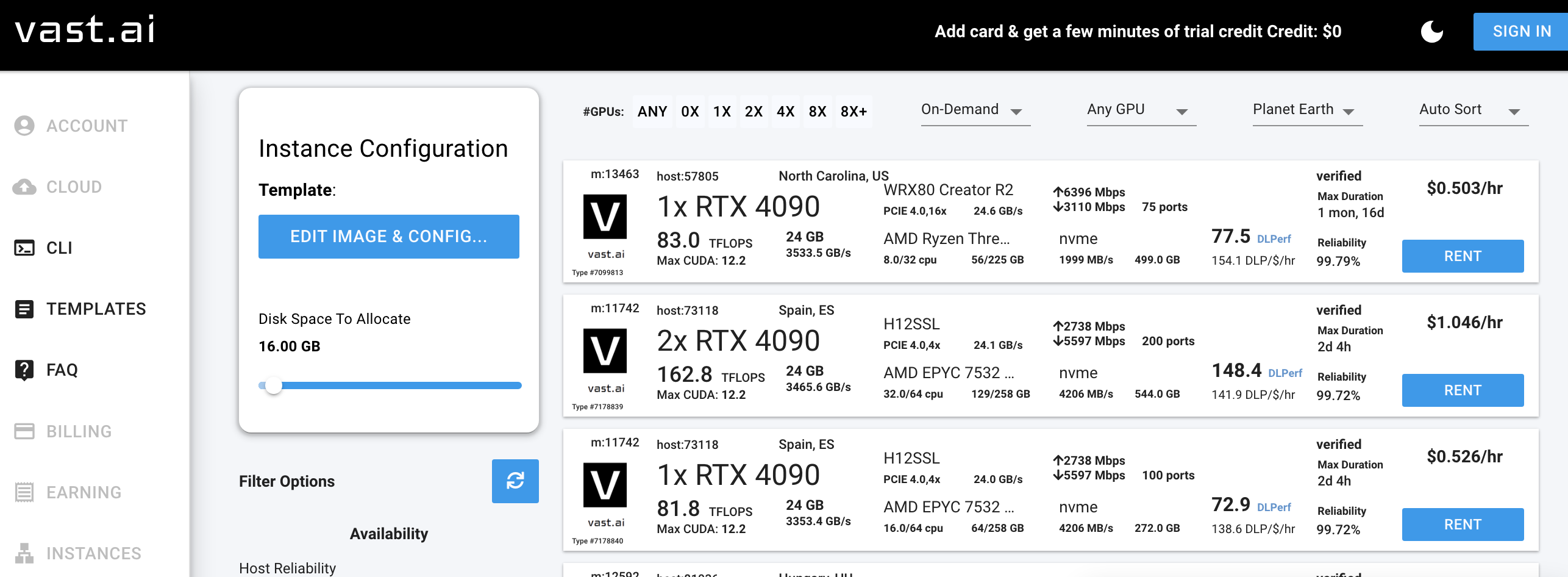Toggle dark mode moon icon
Screen dimensions: 1568x577
(x=1431, y=31)
